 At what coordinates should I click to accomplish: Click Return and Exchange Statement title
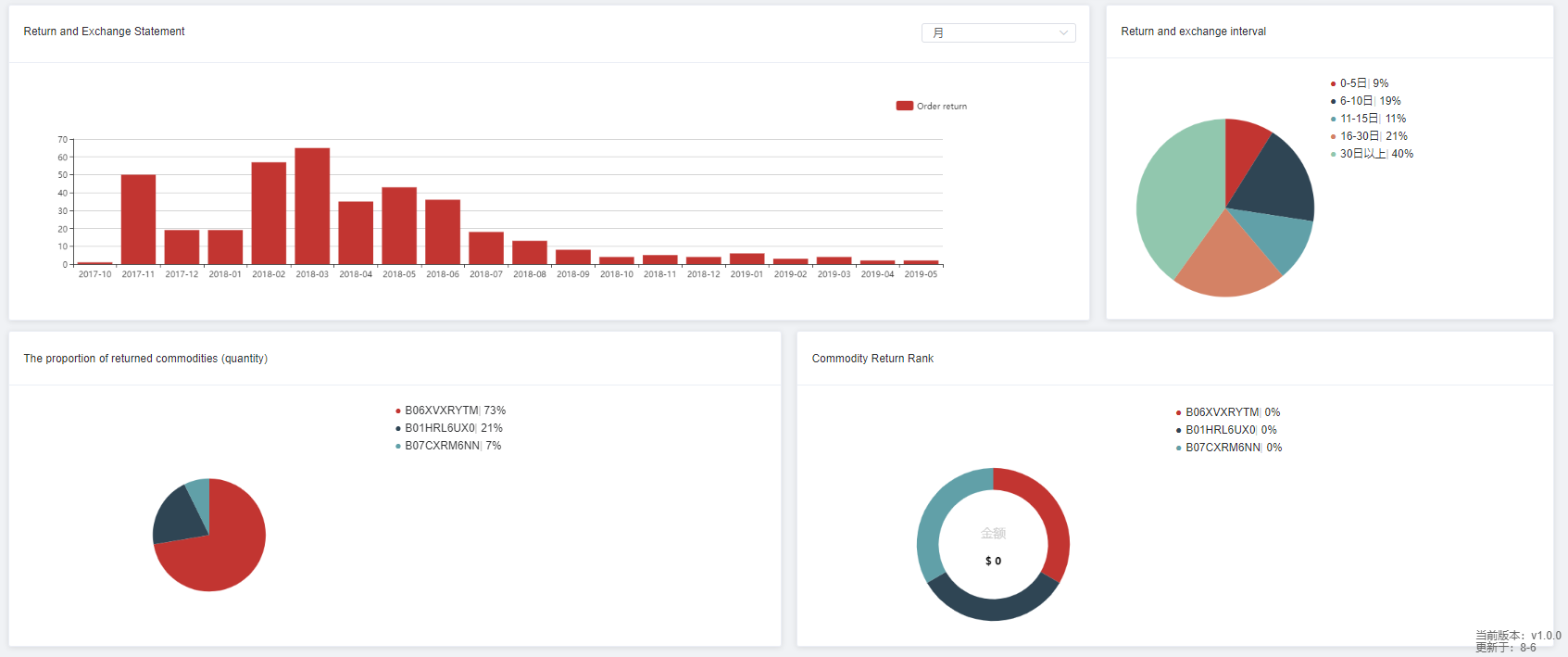point(104,32)
